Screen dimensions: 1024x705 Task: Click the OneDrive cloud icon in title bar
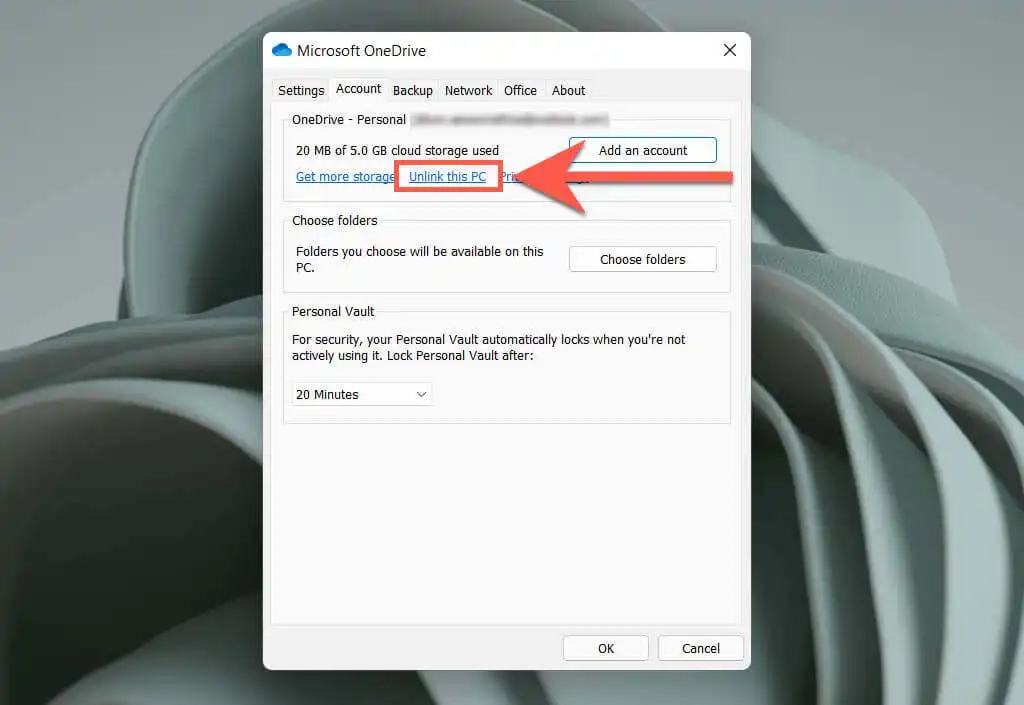pos(281,50)
